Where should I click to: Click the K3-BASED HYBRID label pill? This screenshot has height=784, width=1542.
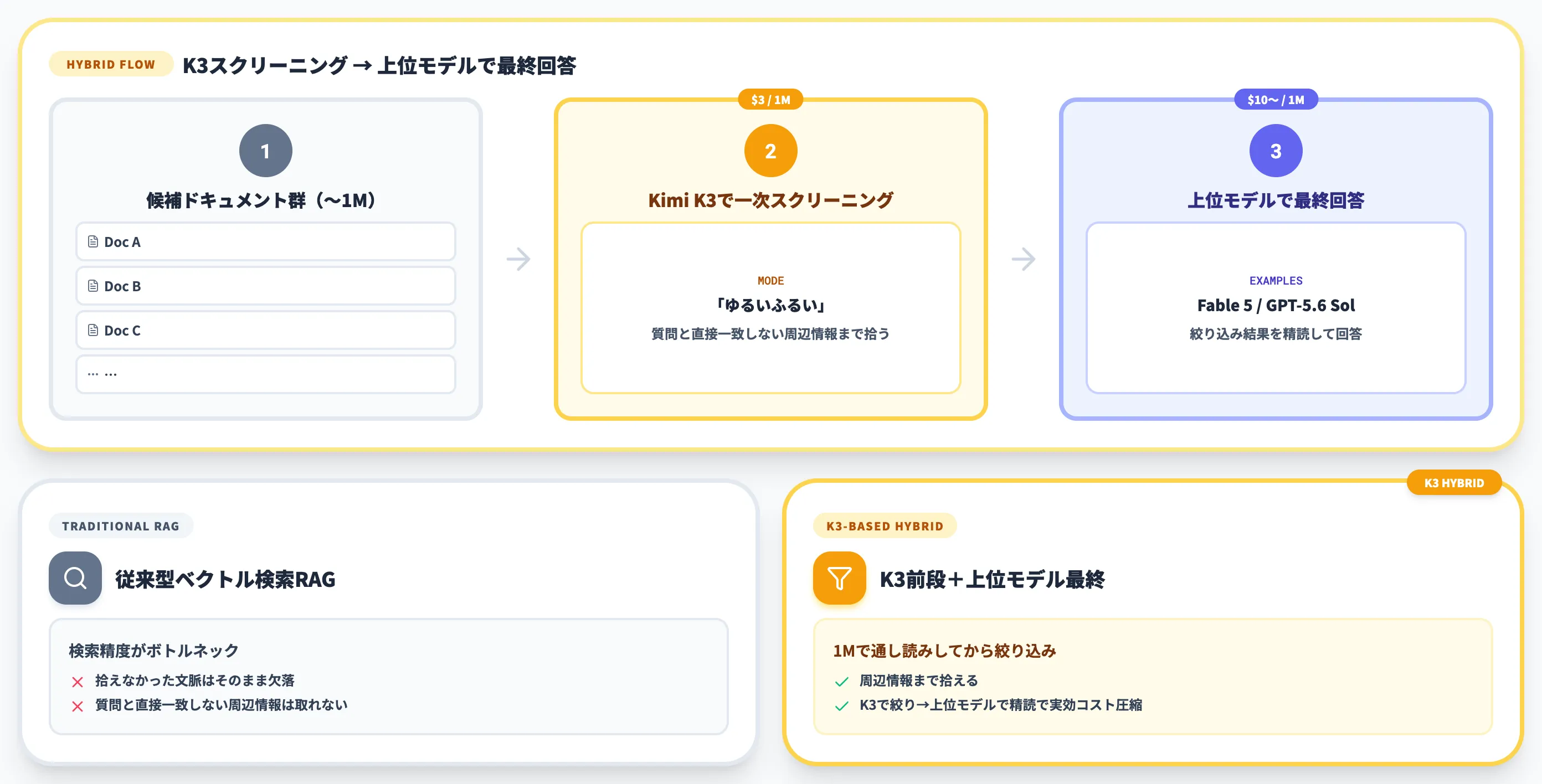click(x=885, y=525)
